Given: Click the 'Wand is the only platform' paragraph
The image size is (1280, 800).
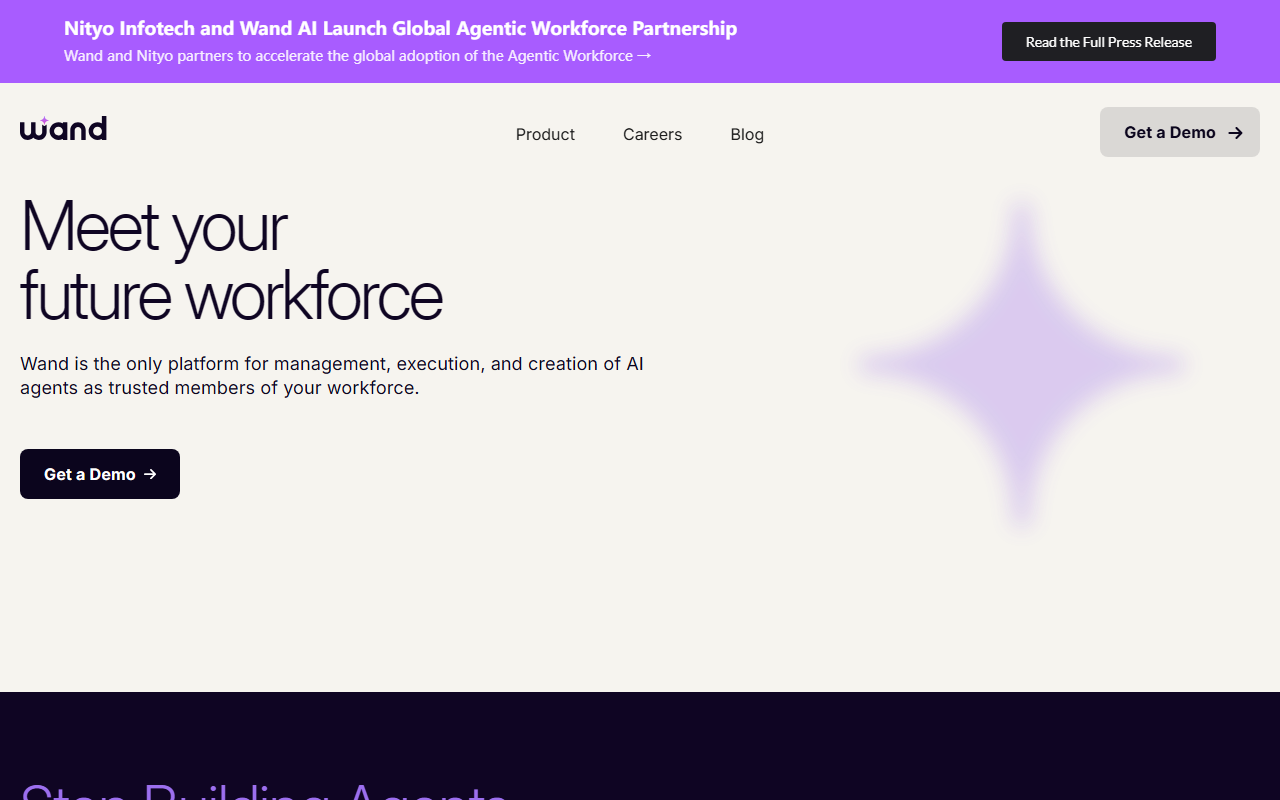Looking at the screenshot, I should point(332,376).
